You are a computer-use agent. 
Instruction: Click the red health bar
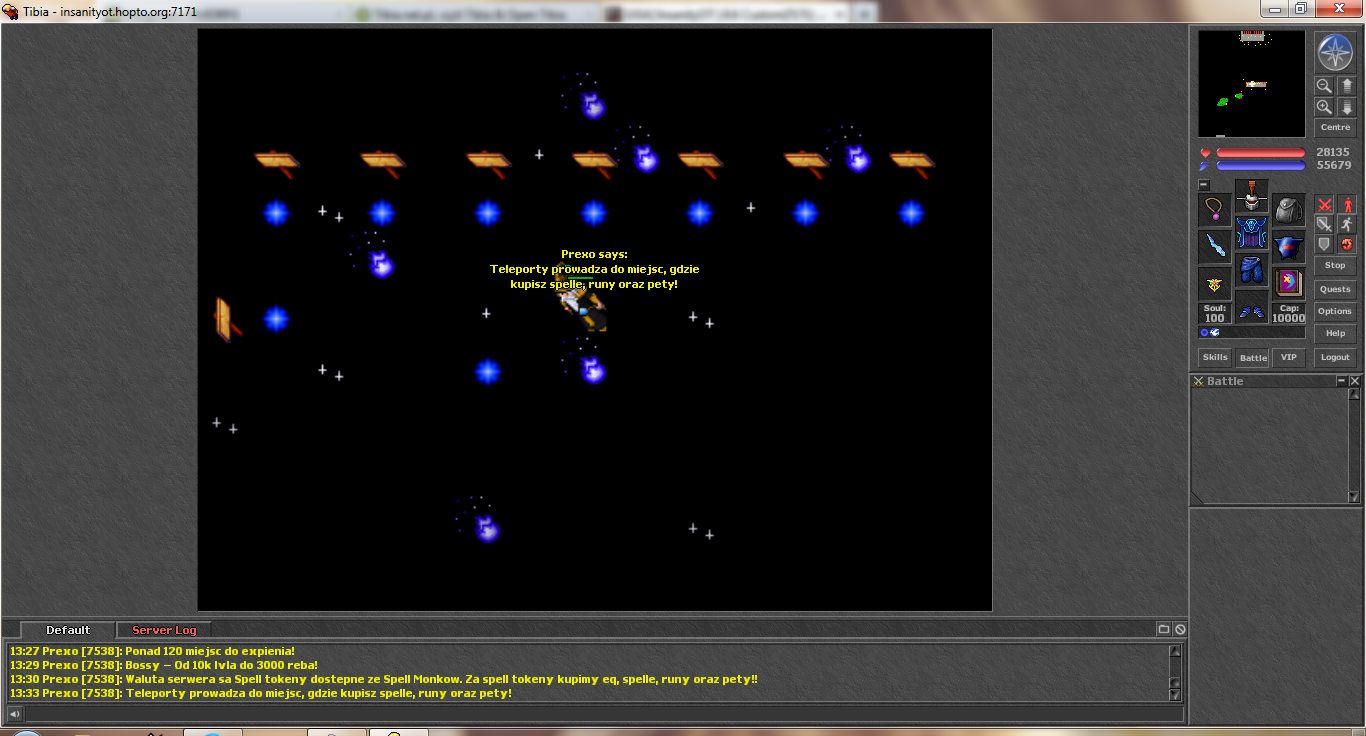(1261, 153)
